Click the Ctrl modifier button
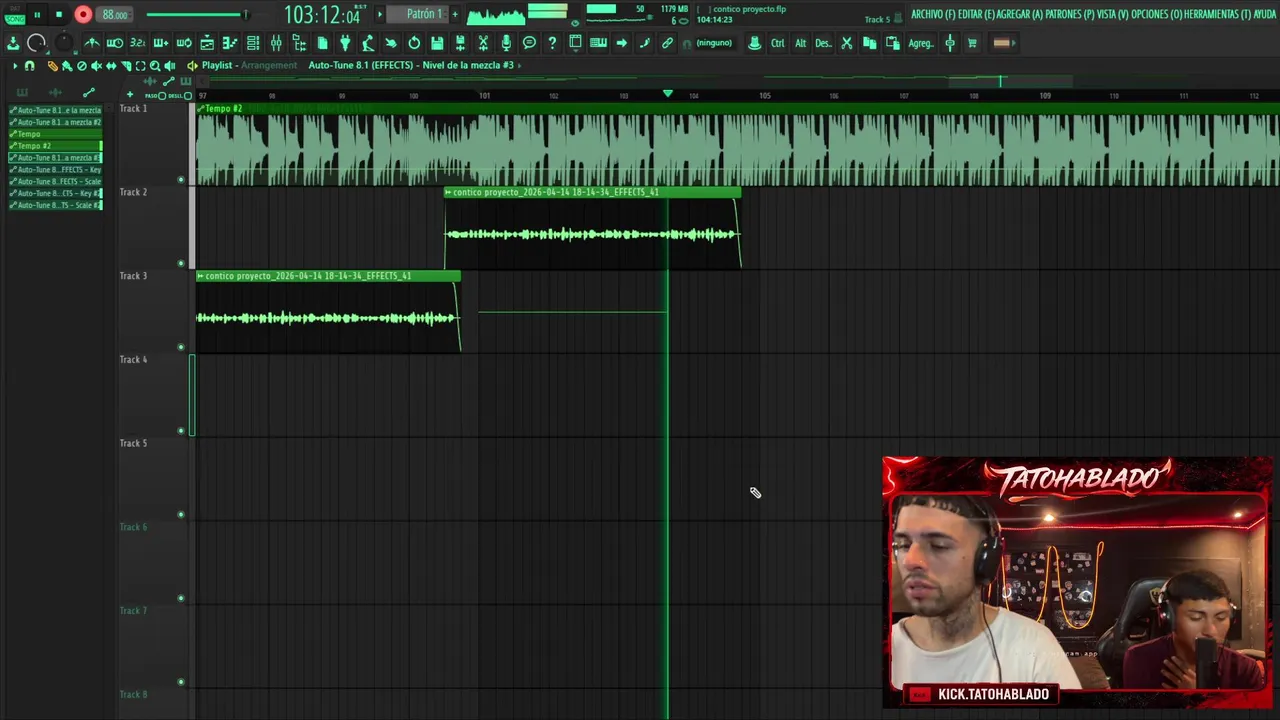The height and width of the screenshot is (720, 1280). (x=777, y=43)
